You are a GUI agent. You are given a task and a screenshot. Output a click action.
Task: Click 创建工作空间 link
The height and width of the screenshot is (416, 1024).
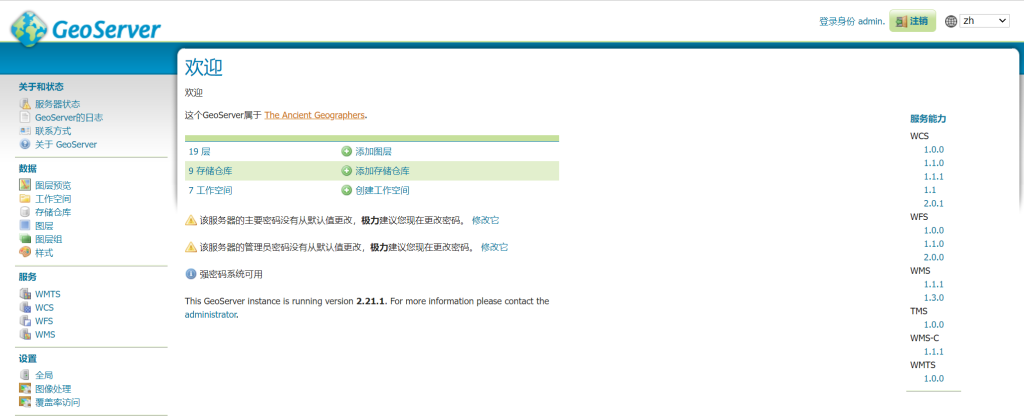point(382,190)
